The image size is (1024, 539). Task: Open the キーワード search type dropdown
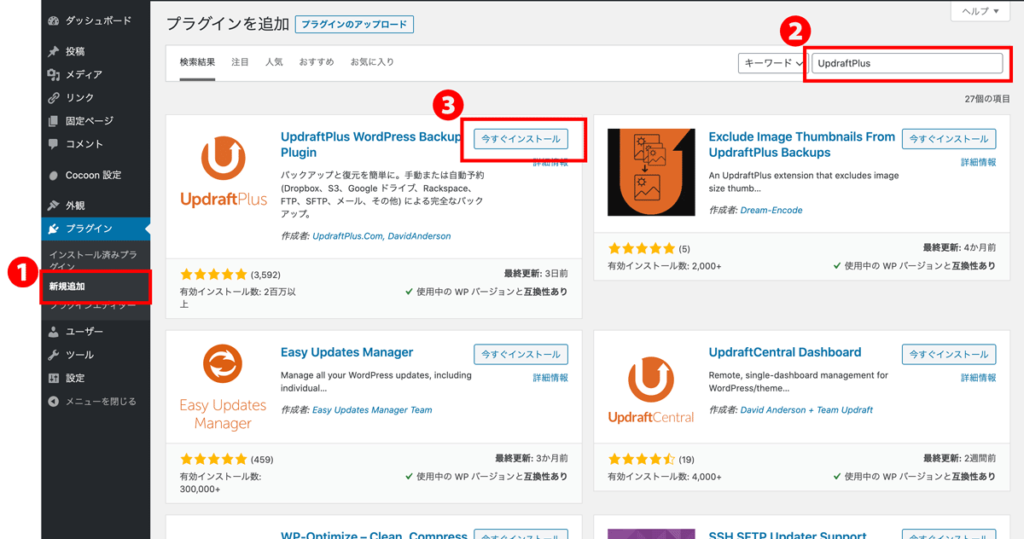(x=773, y=63)
